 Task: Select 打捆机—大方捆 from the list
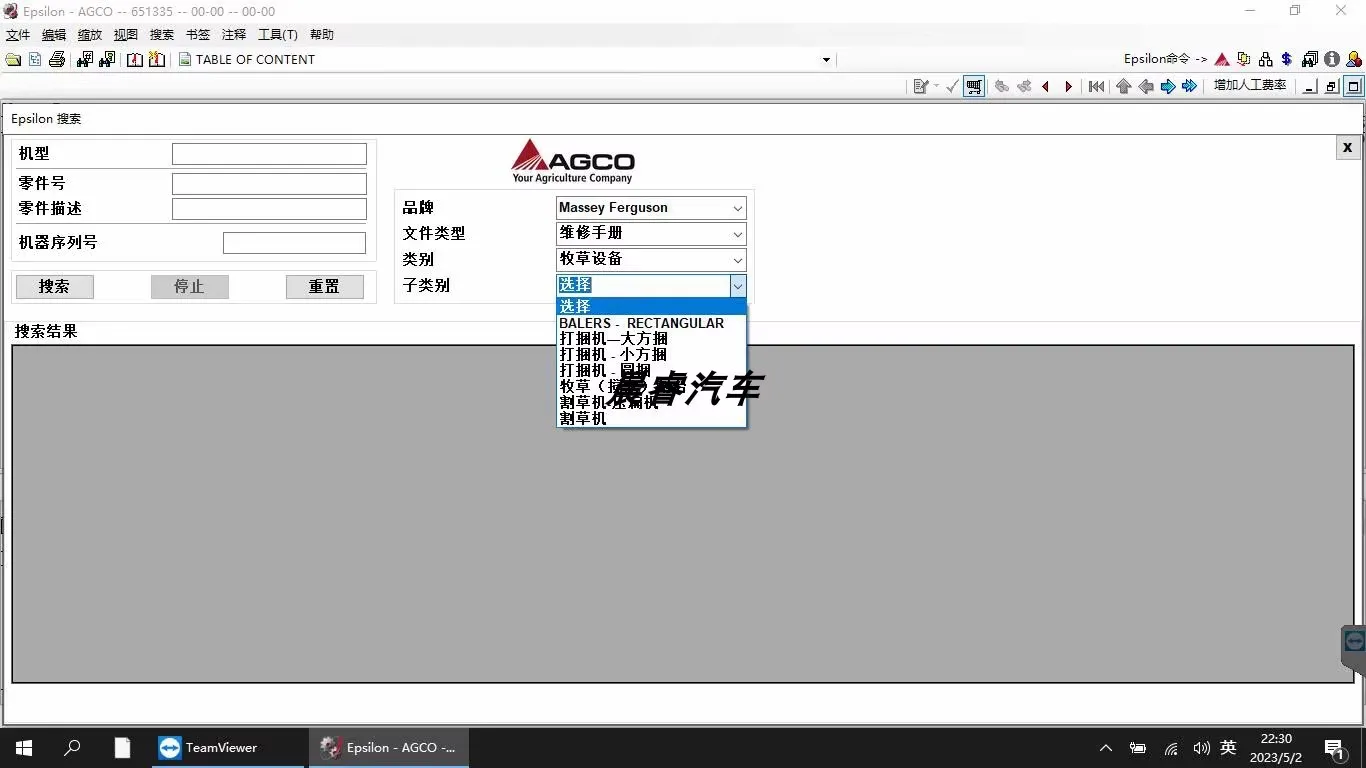click(651, 339)
